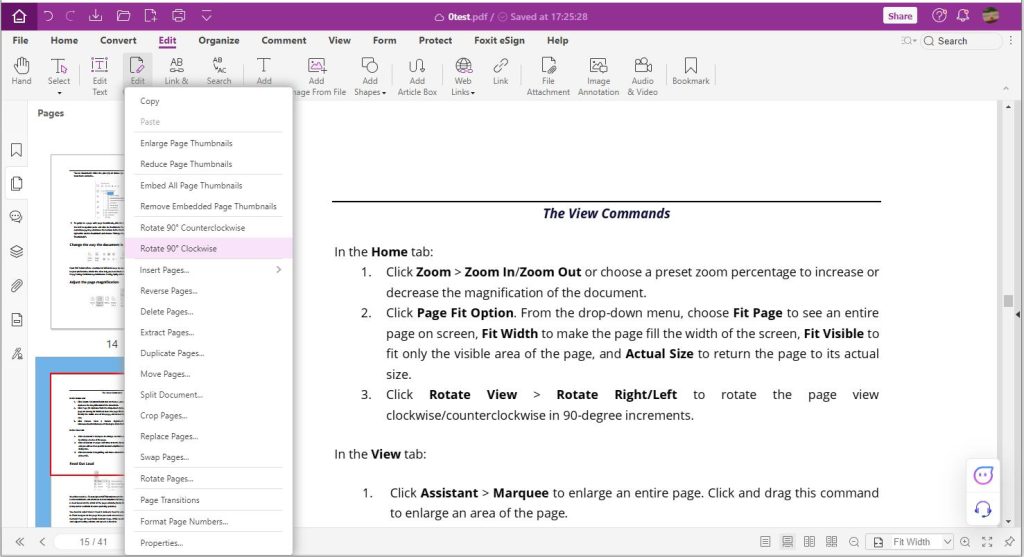Screen dimensions: 1024x557
Task: Click the Share button
Action: click(900, 16)
